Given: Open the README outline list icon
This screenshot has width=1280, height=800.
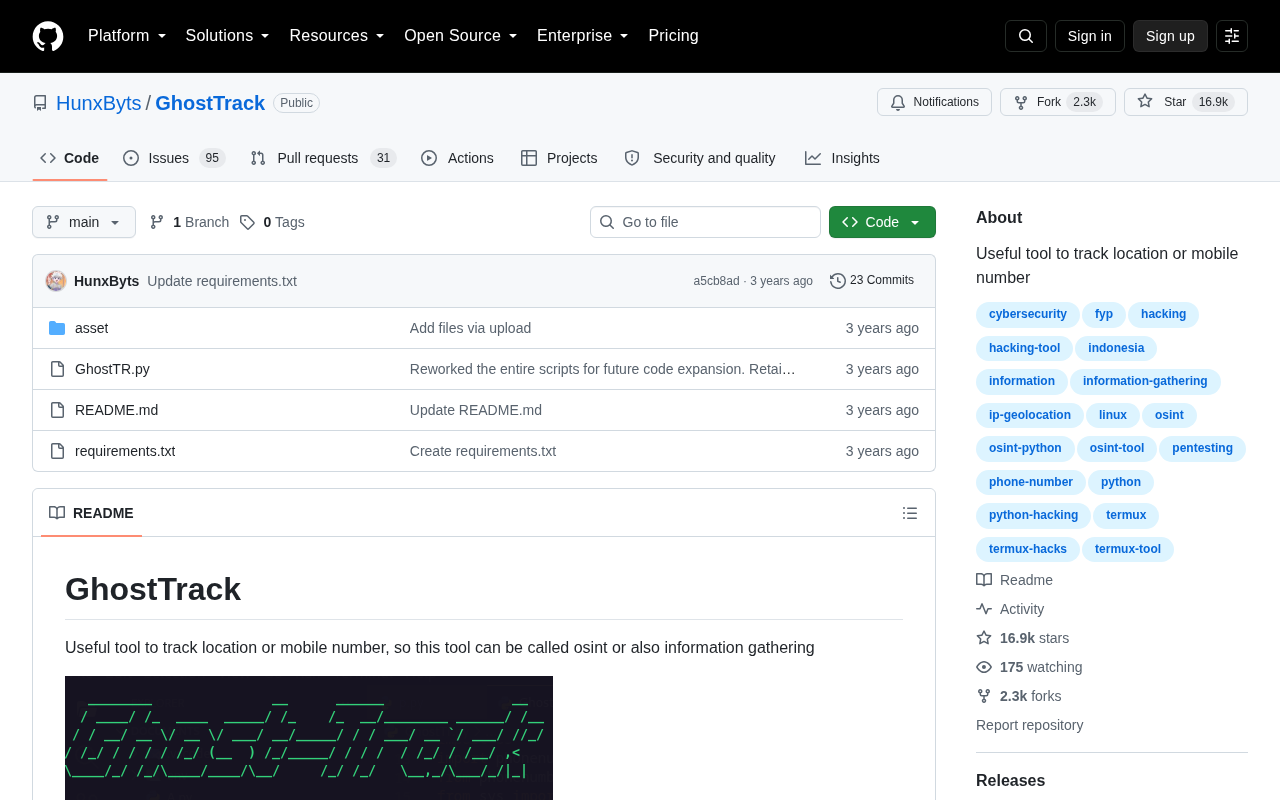Looking at the screenshot, I should 910,513.
